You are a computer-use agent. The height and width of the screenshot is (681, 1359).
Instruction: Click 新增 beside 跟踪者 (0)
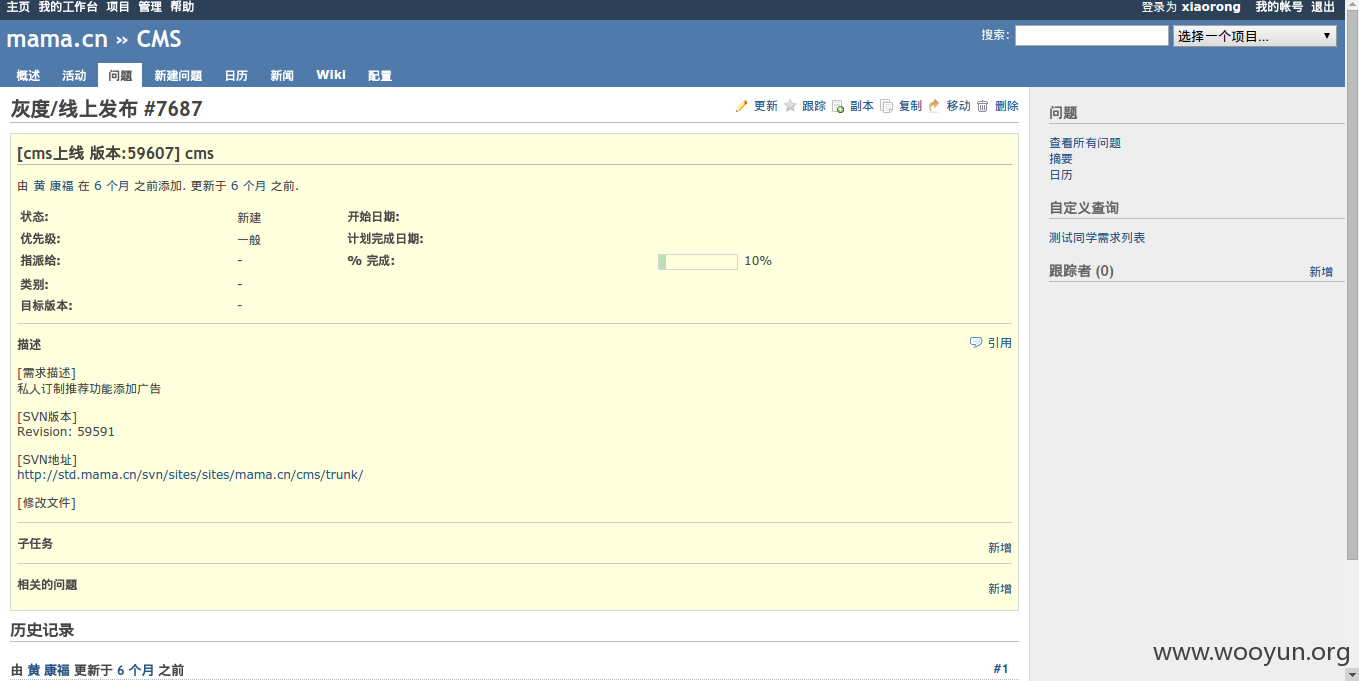click(1321, 272)
